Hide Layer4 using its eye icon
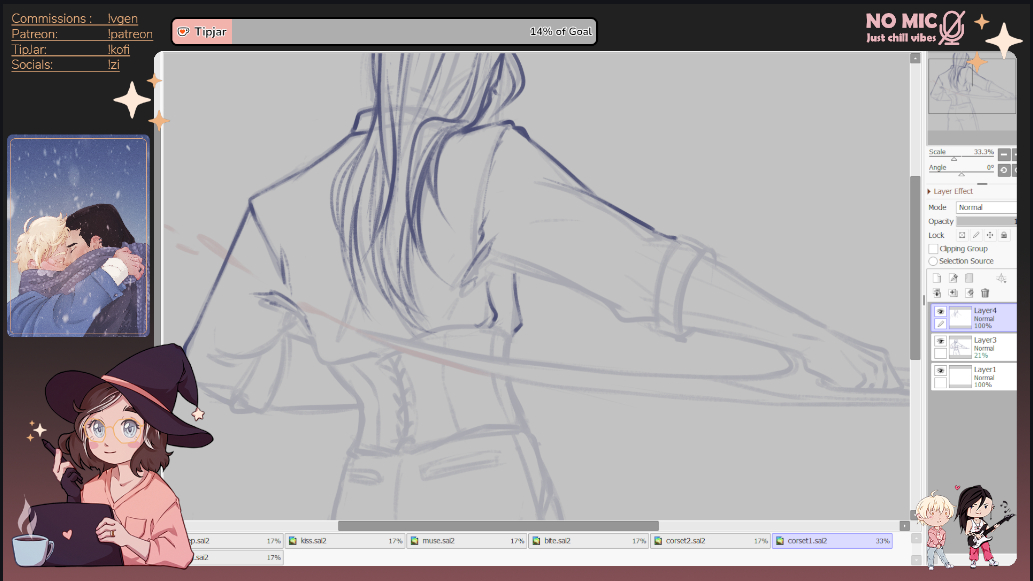The width and height of the screenshot is (1033, 581). pyautogui.click(x=940, y=312)
